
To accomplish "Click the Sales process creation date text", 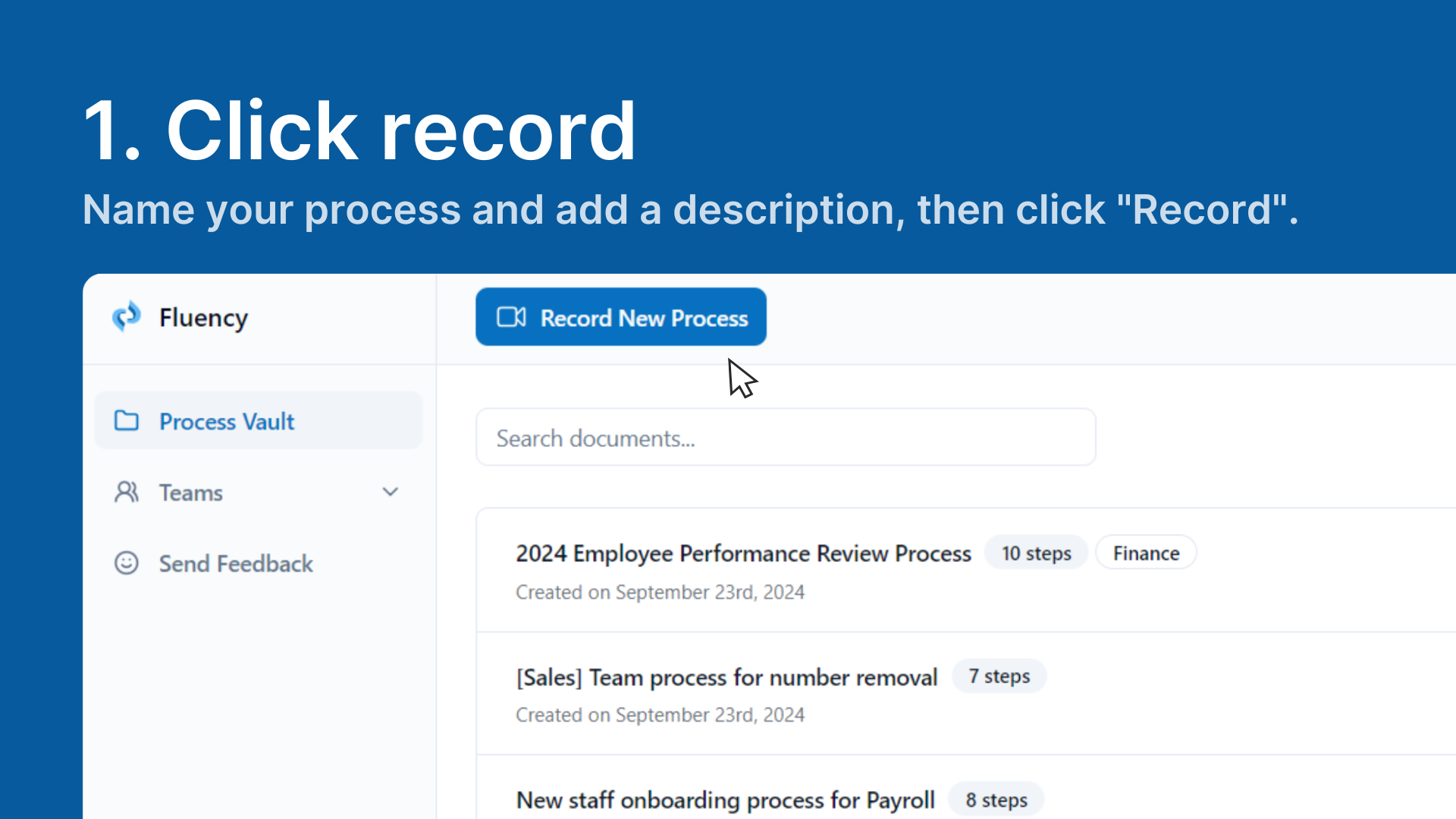I will point(660,715).
